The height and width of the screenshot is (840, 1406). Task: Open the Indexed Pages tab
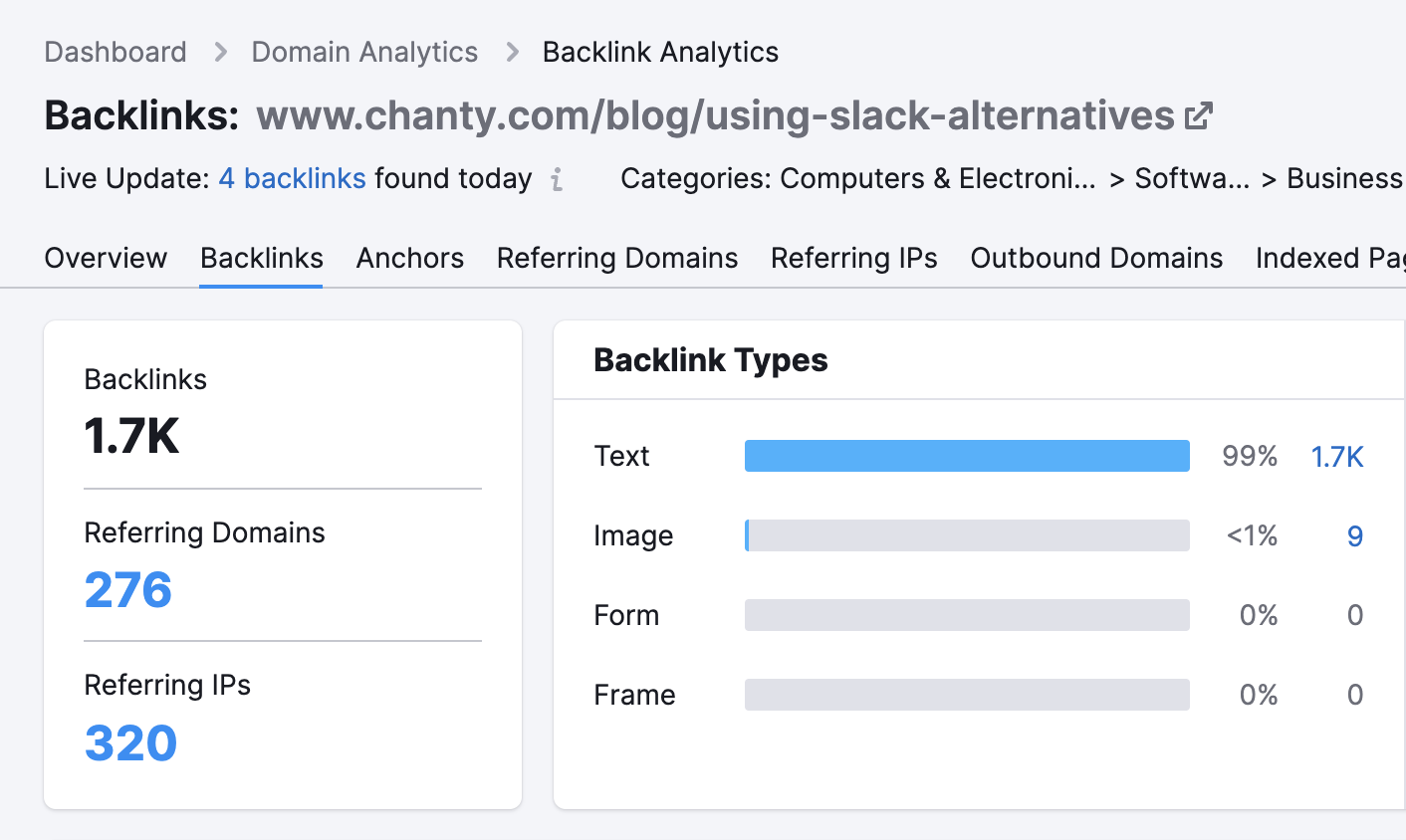coord(1330,258)
